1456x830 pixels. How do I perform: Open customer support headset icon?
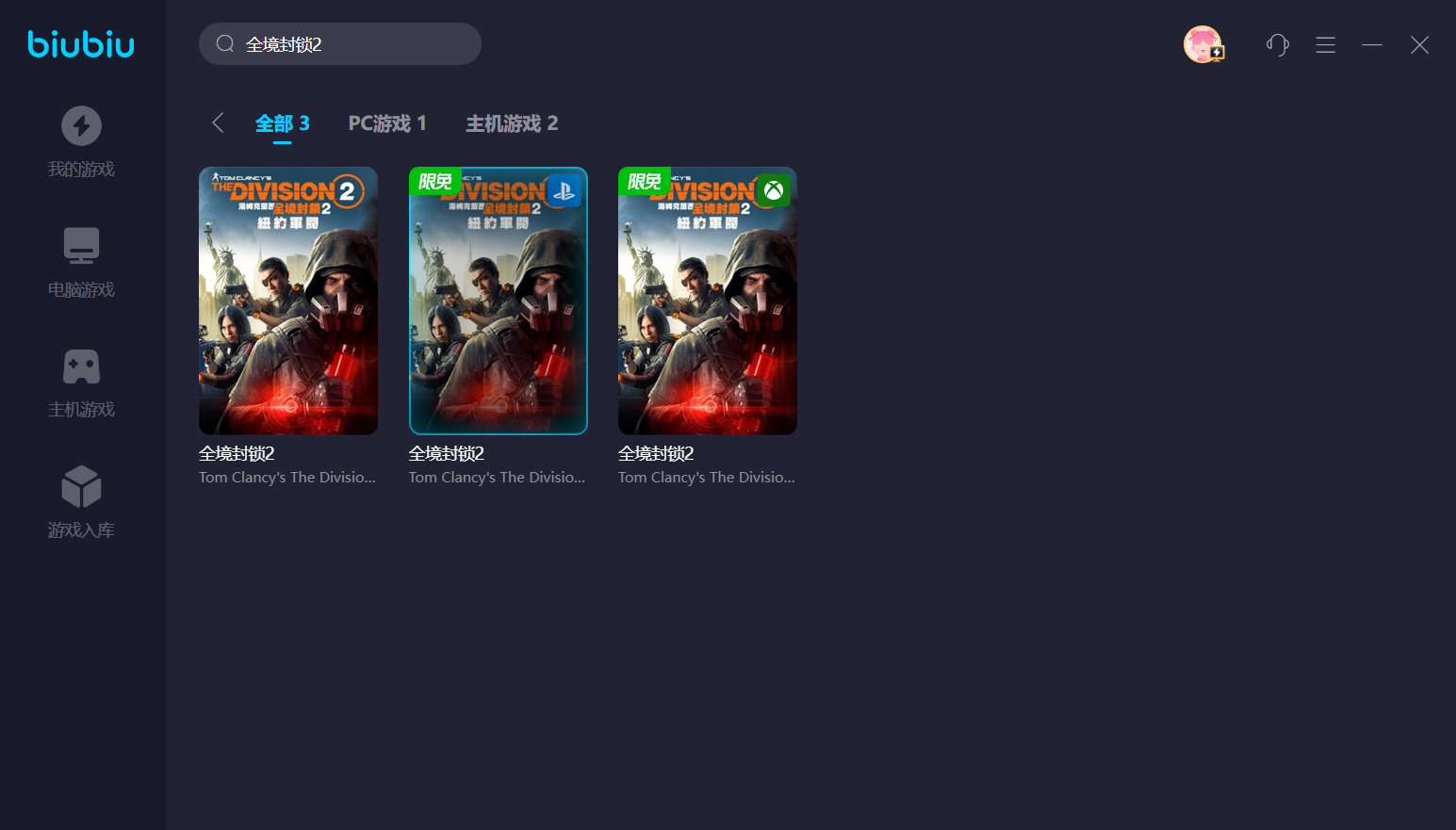[1277, 44]
